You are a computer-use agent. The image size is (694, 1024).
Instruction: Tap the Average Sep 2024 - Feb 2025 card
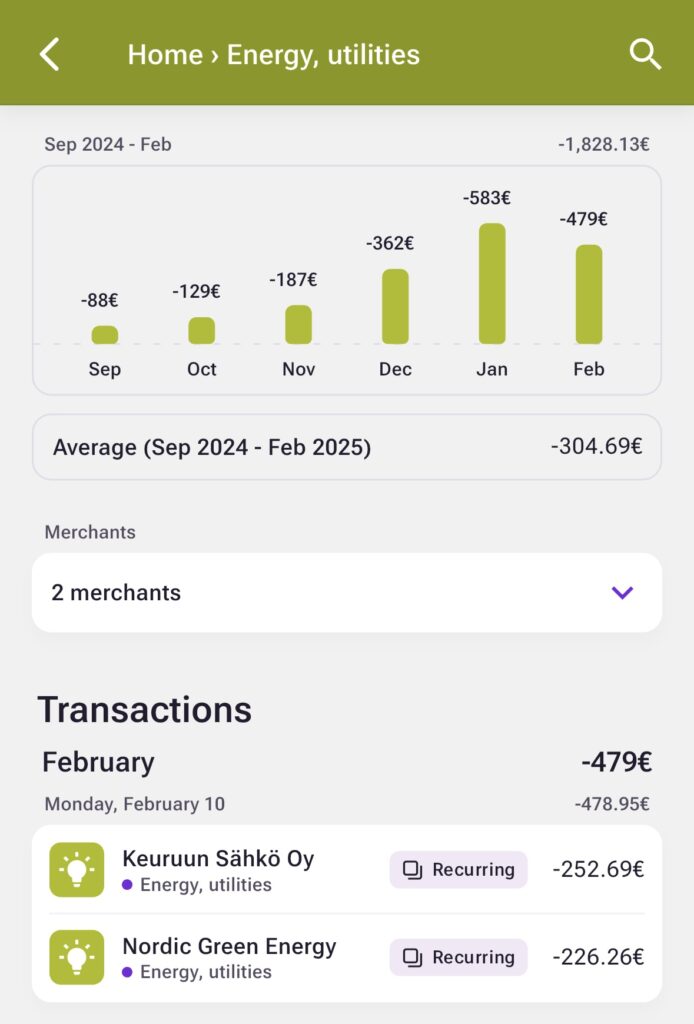point(347,447)
